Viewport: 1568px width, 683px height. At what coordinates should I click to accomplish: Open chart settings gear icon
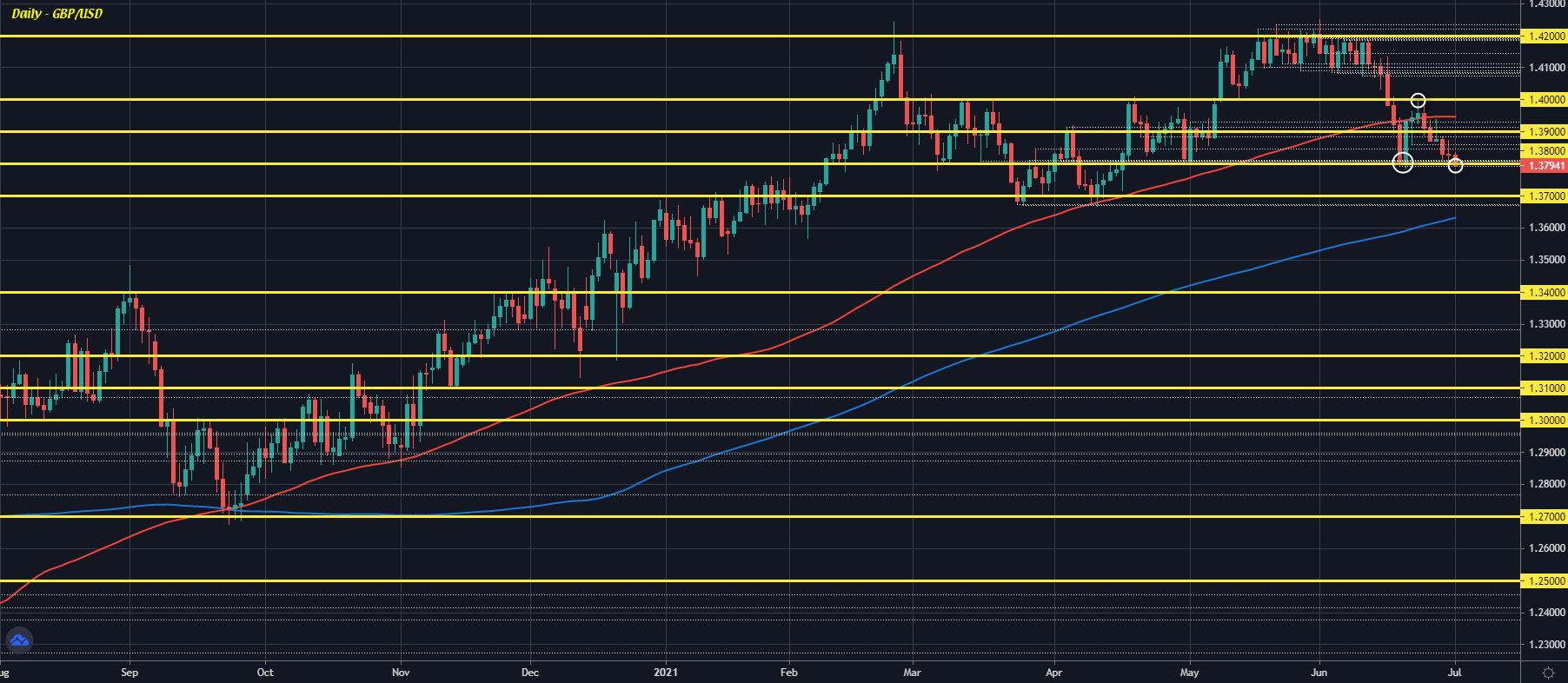(1548, 673)
